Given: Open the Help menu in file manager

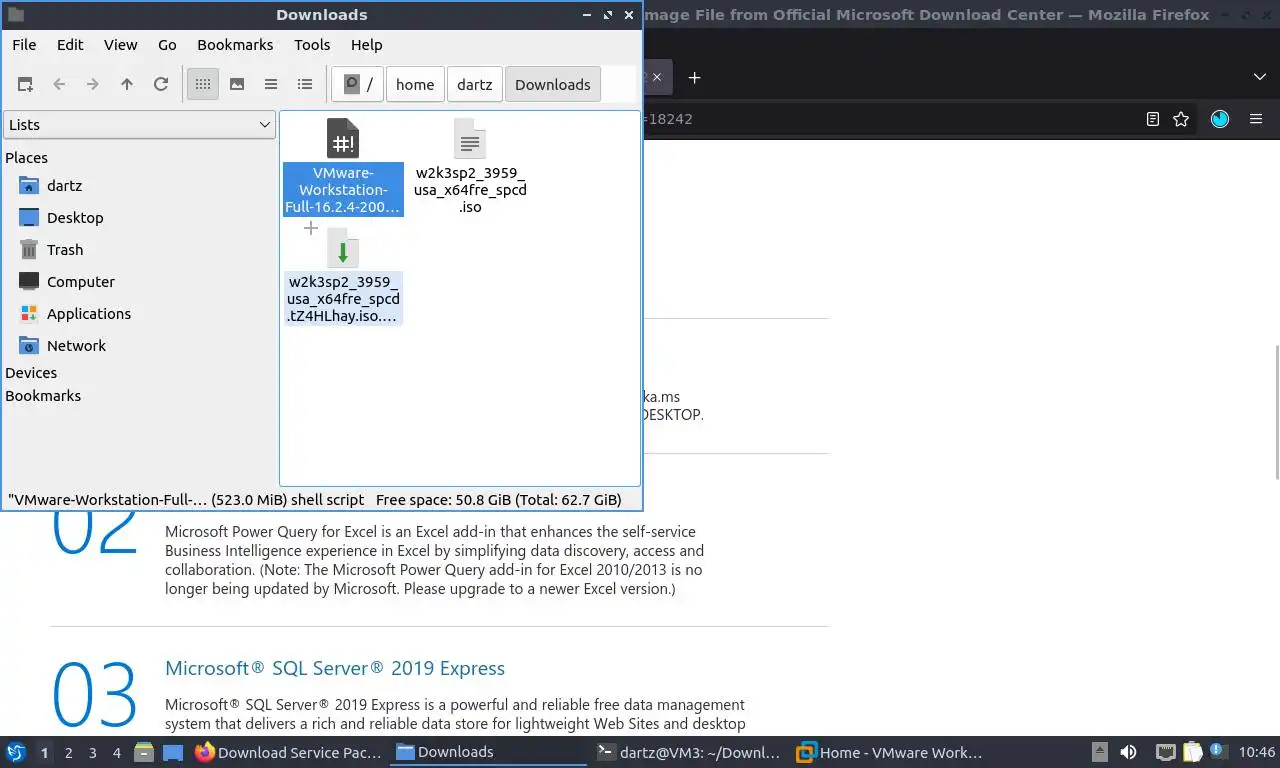Looking at the screenshot, I should tap(367, 45).
